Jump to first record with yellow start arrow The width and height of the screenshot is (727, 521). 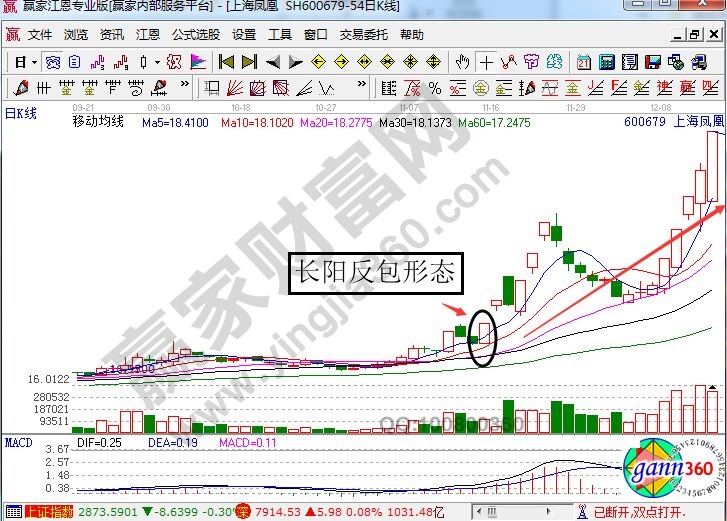(x=227, y=62)
